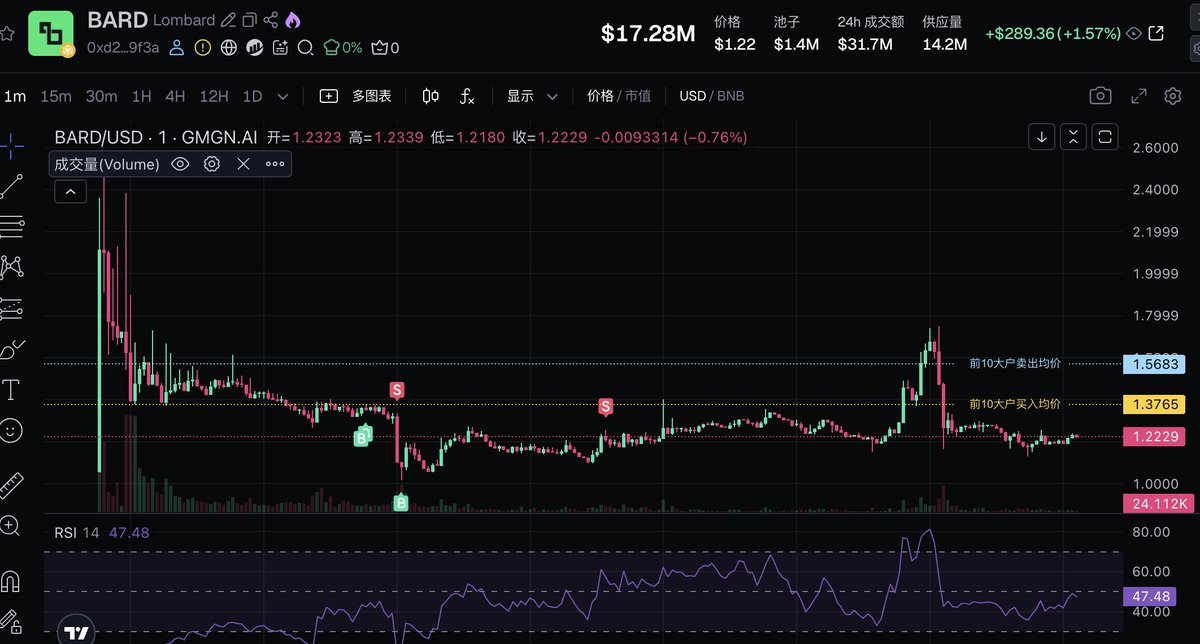
Task: Click the B buy marker at chart bottom
Action: [401, 502]
